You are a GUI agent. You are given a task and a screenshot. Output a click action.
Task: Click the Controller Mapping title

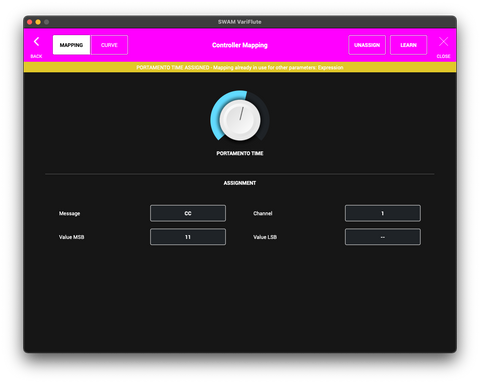click(x=240, y=45)
